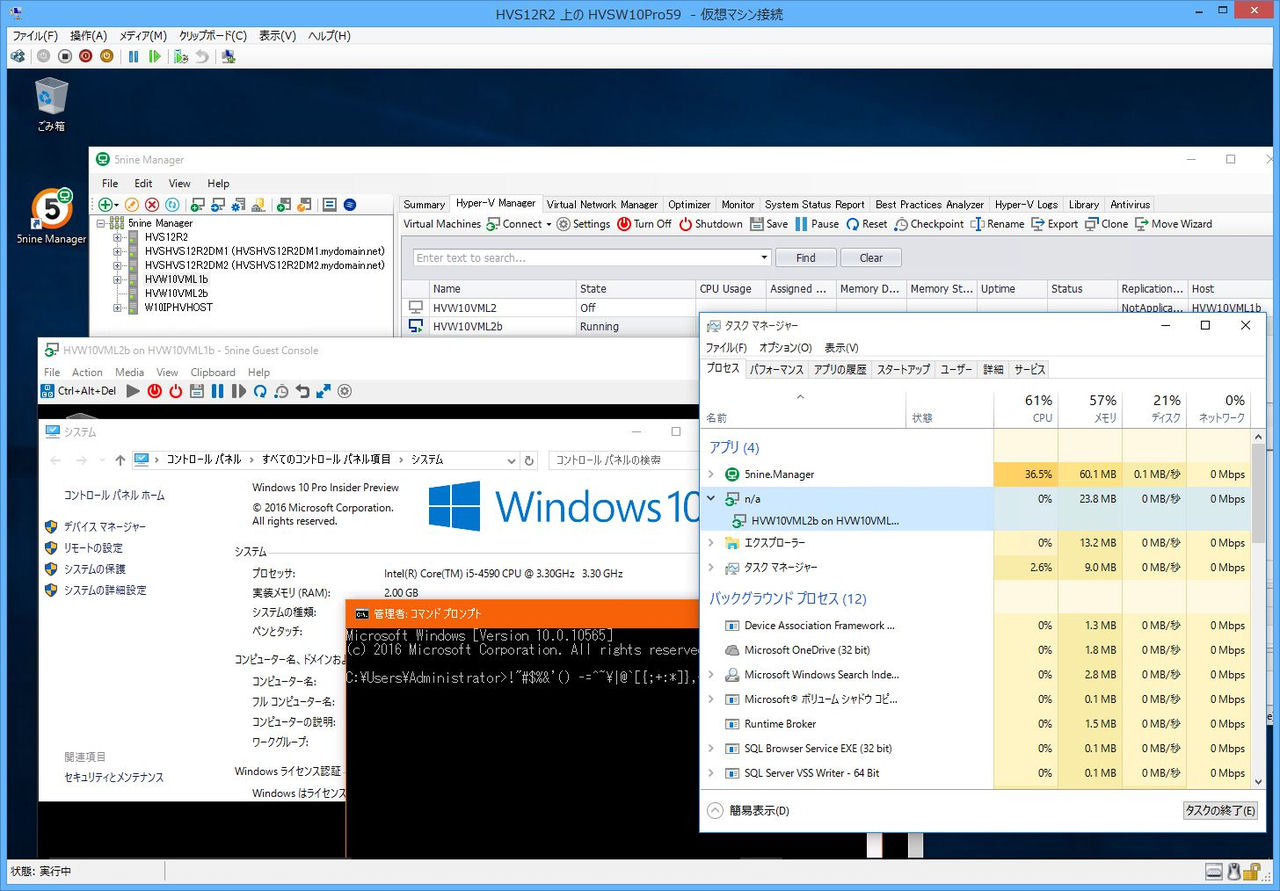Viewport: 1280px width, 891px height.
Task: Click the green Reset/Resume icon in VM connection toolbar
Action: click(x=155, y=57)
